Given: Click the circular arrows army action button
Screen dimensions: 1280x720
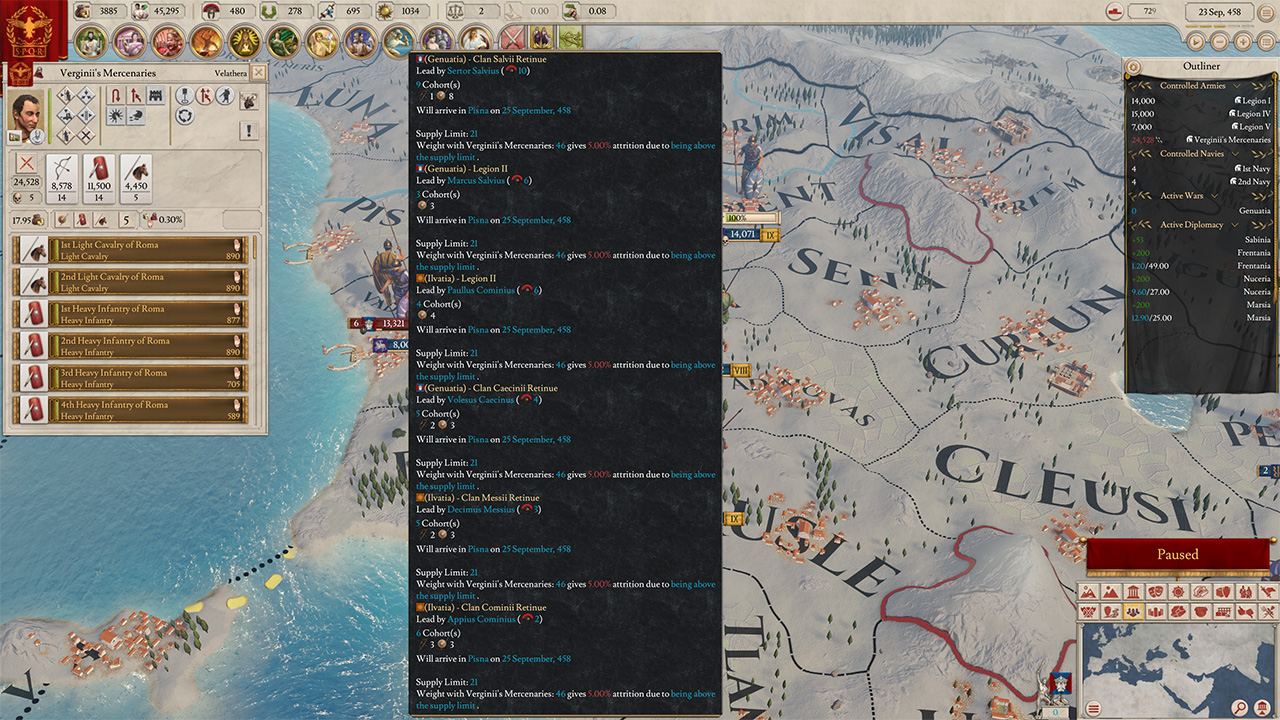Looking at the screenshot, I should click(185, 117).
